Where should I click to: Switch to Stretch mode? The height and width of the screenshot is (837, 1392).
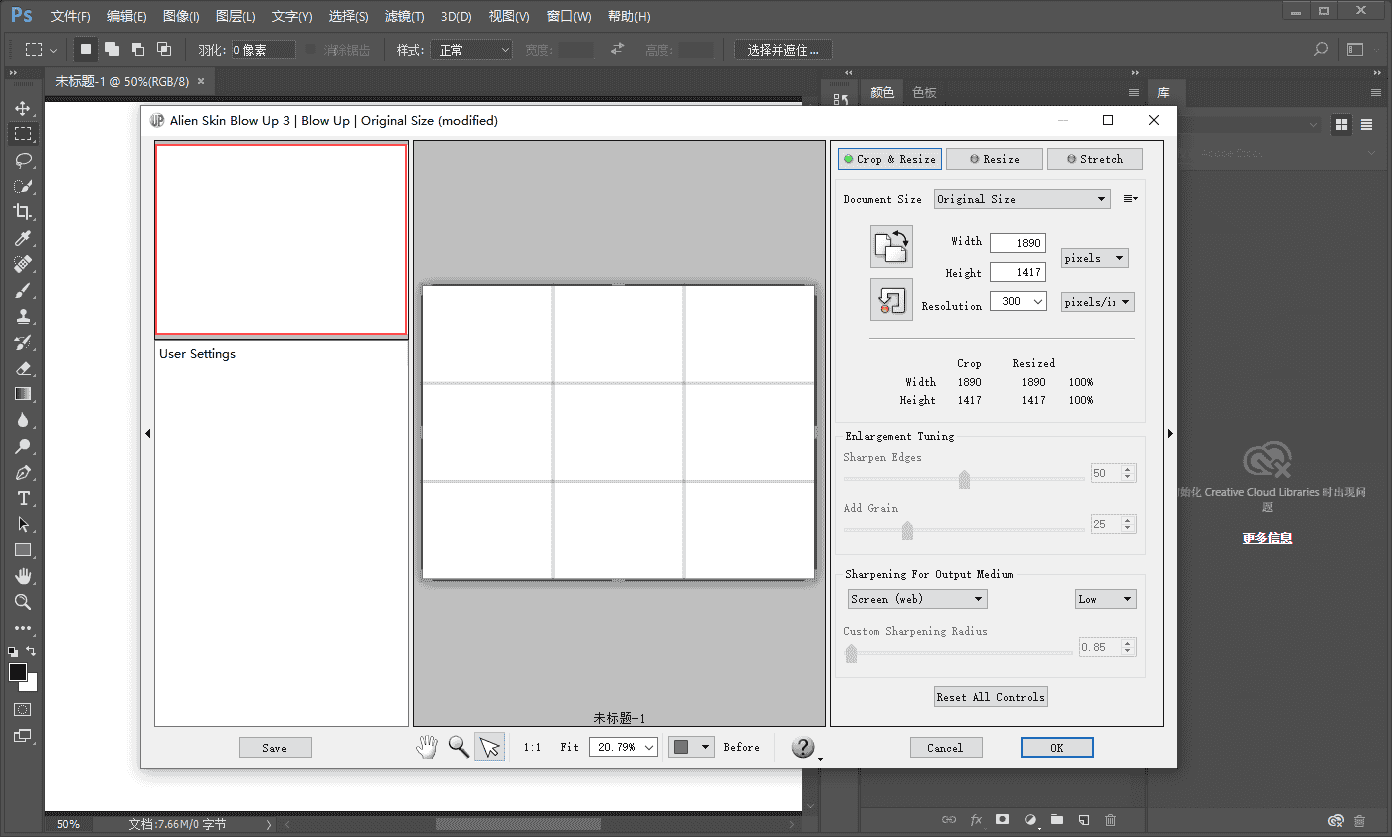click(1094, 159)
